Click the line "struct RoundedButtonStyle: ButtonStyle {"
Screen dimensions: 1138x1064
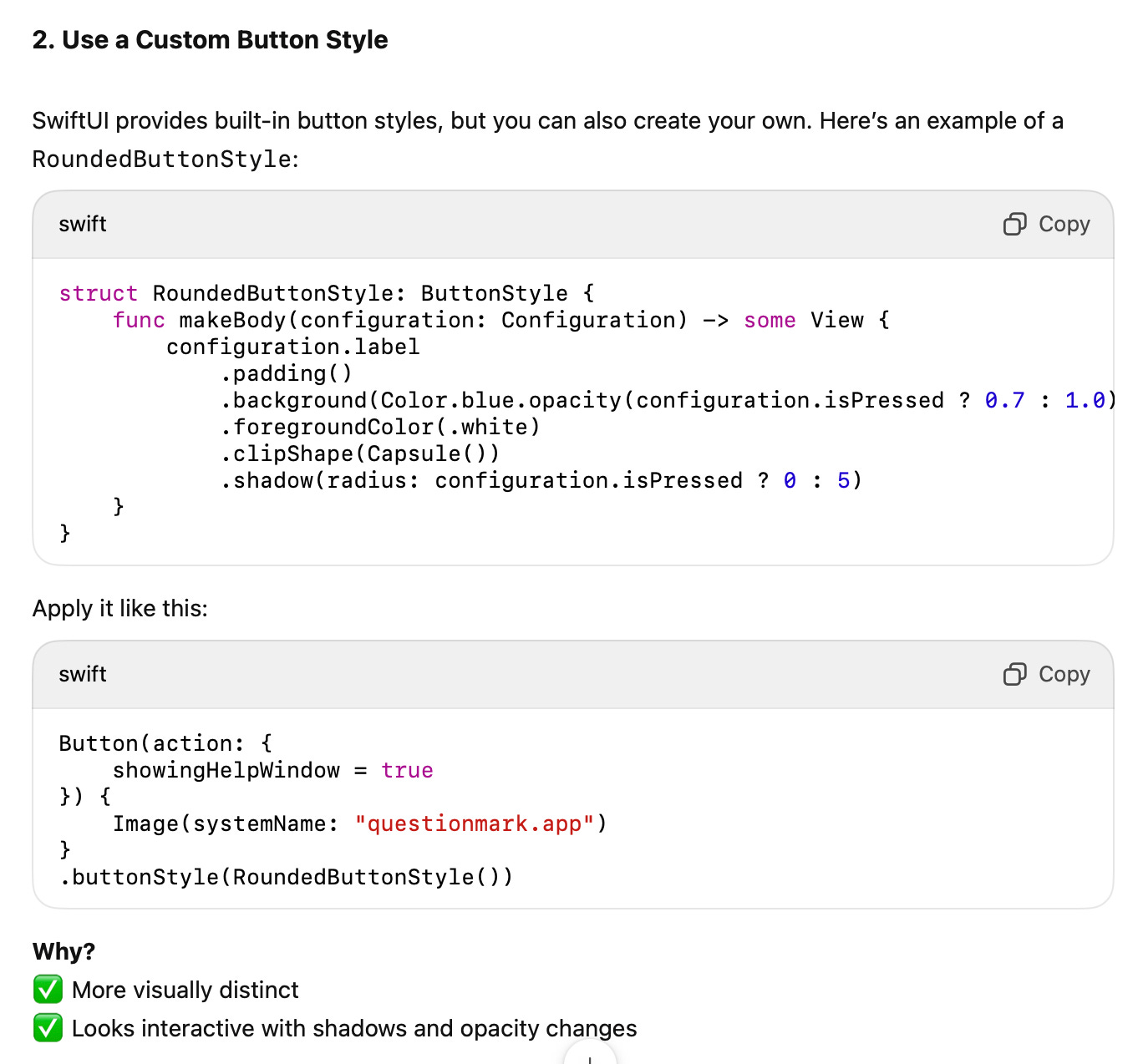[x=327, y=293]
